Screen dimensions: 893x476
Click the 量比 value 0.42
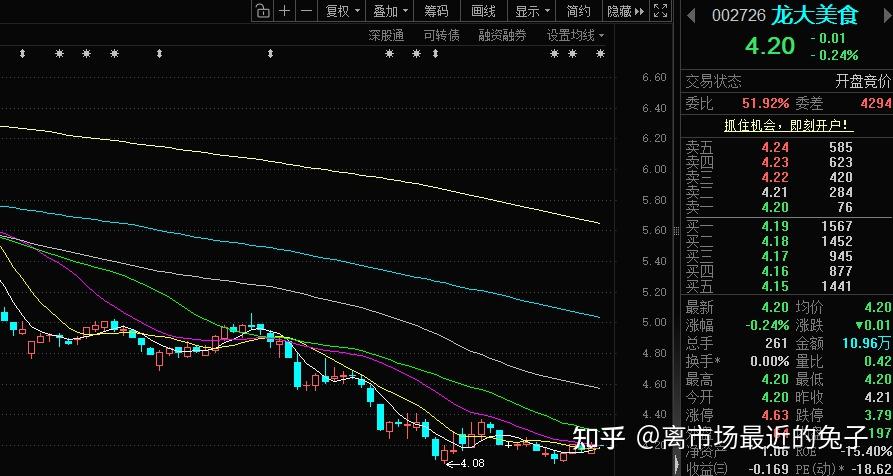tap(879, 361)
